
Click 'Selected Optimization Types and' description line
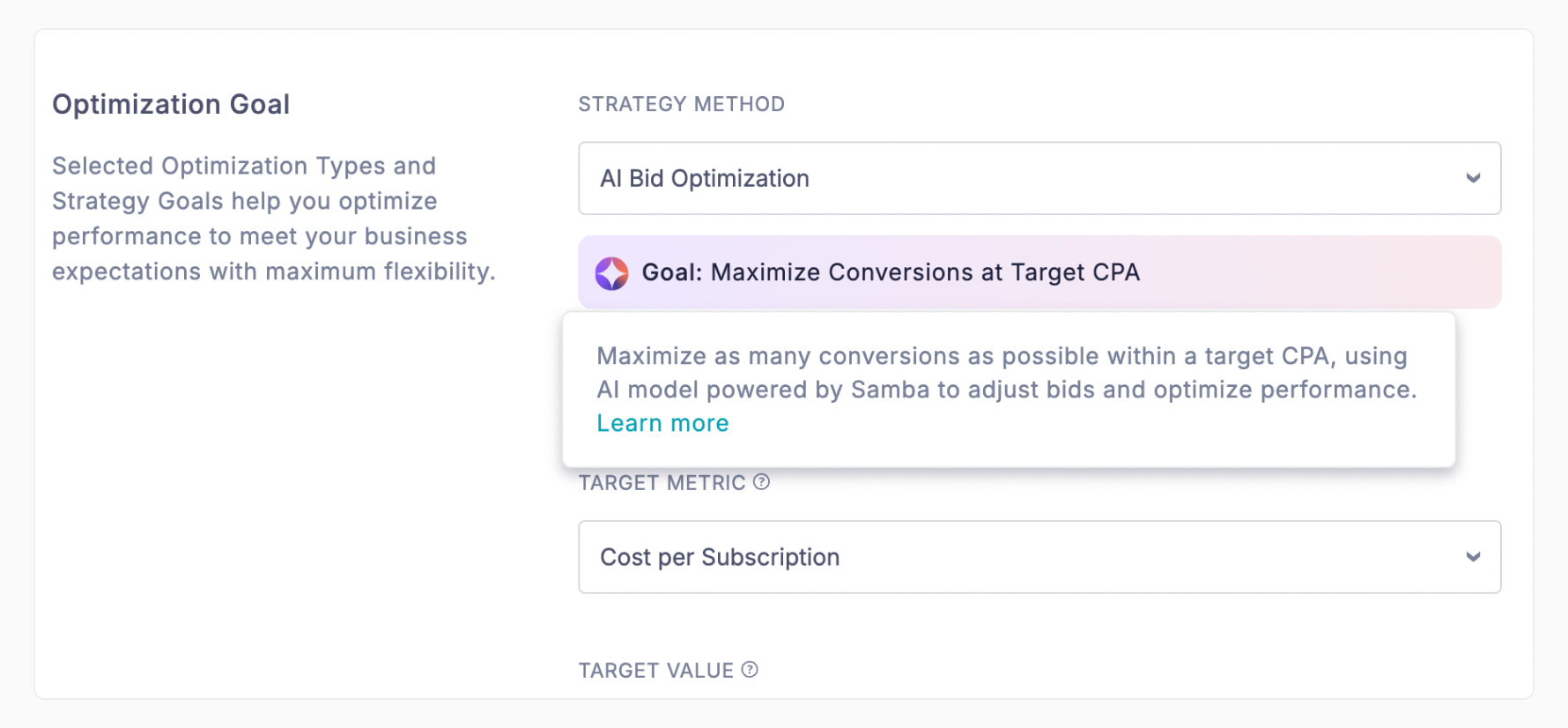(x=244, y=166)
